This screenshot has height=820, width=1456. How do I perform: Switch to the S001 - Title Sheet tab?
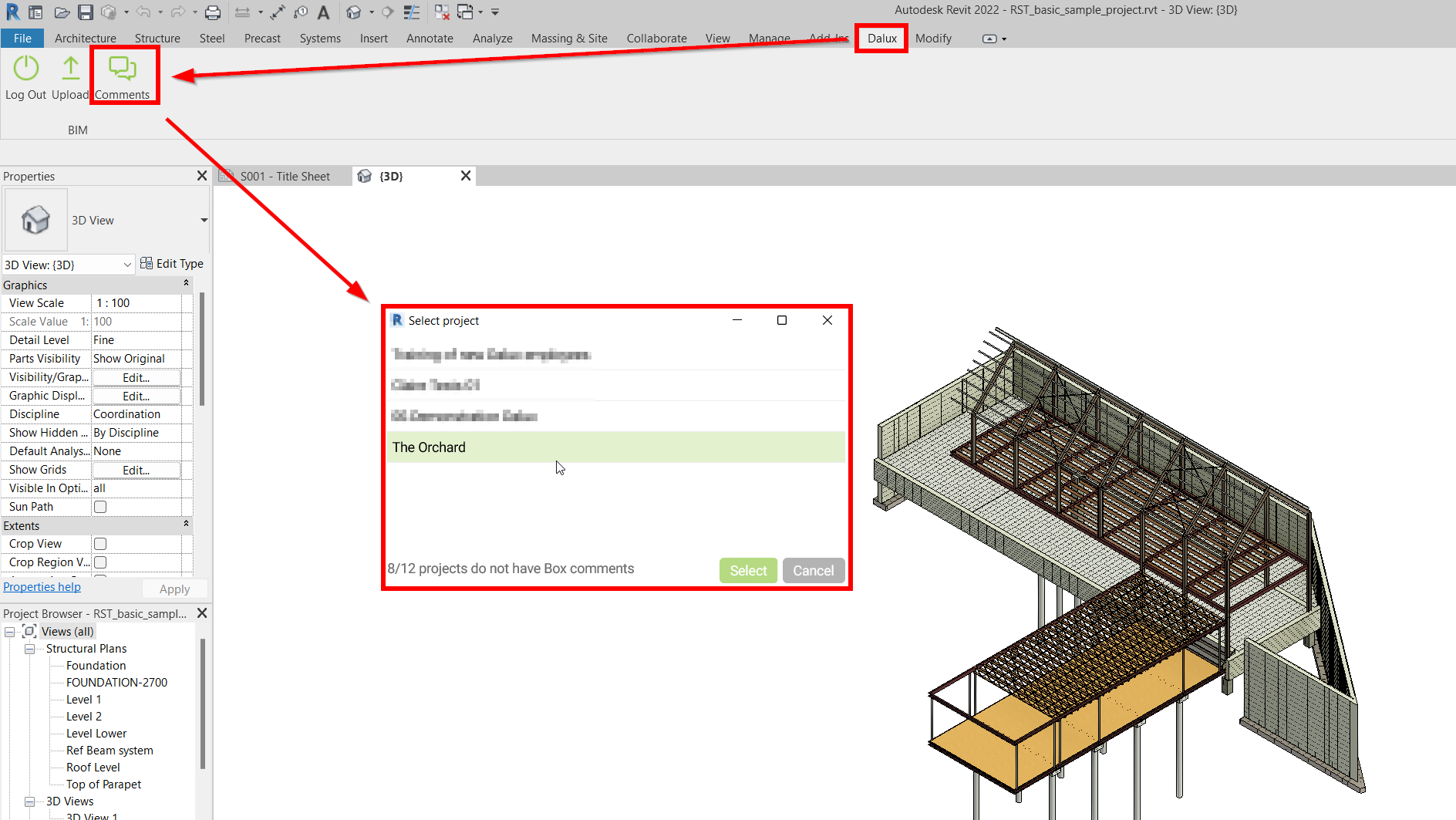(284, 177)
